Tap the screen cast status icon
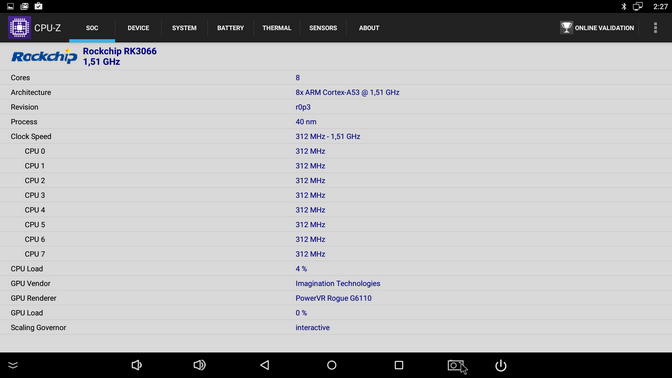Image resolution: width=672 pixels, height=378 pixels. (x=638, y=6)
